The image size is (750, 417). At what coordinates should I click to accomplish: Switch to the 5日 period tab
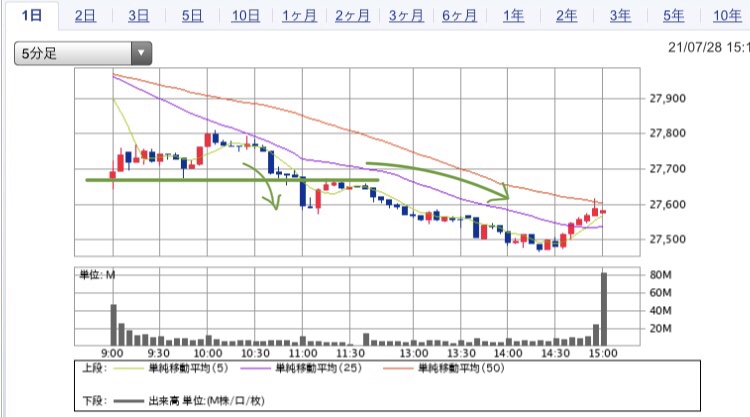[192, 16]
